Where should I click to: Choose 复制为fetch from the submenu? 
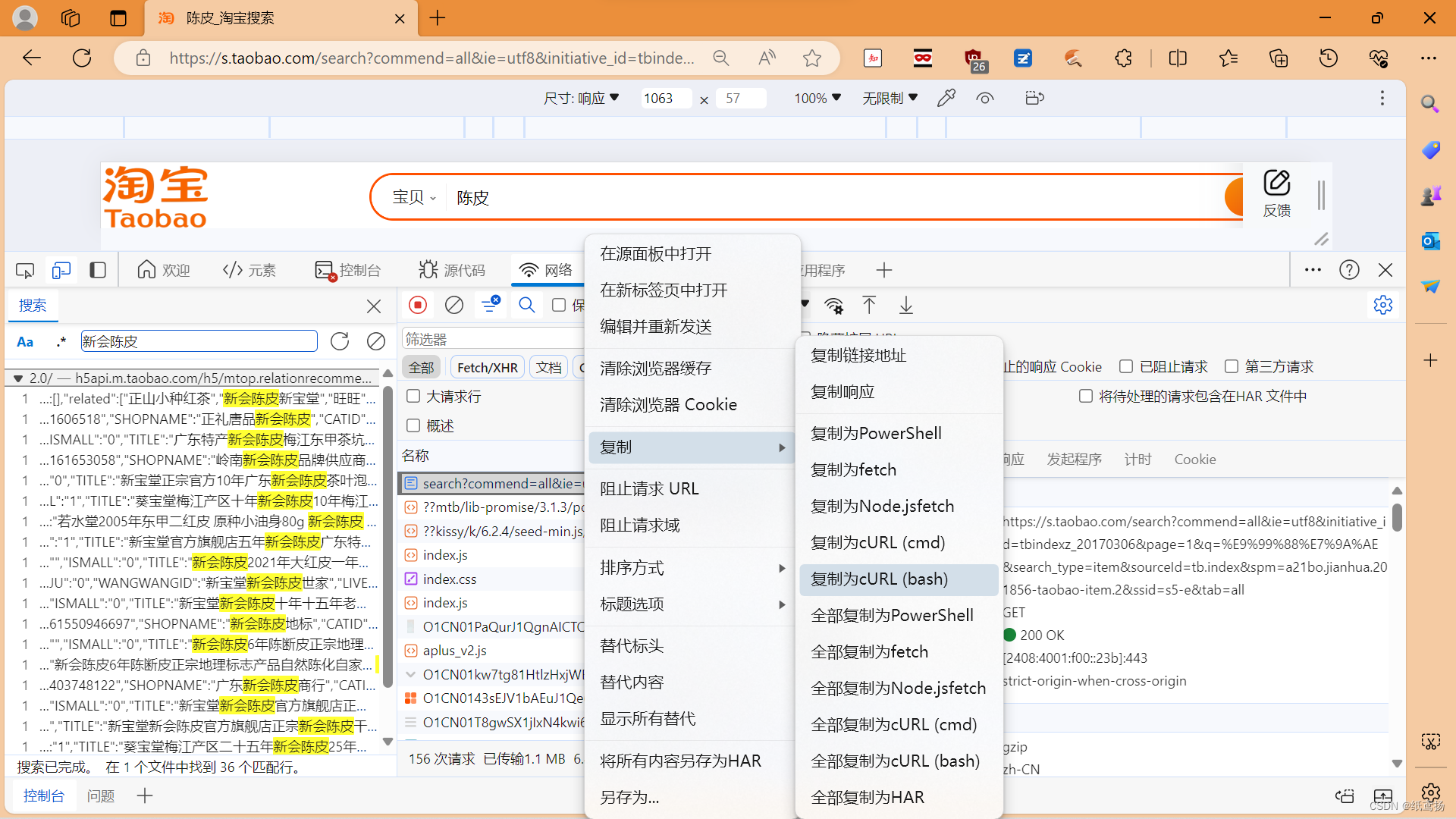click(853, 470)
